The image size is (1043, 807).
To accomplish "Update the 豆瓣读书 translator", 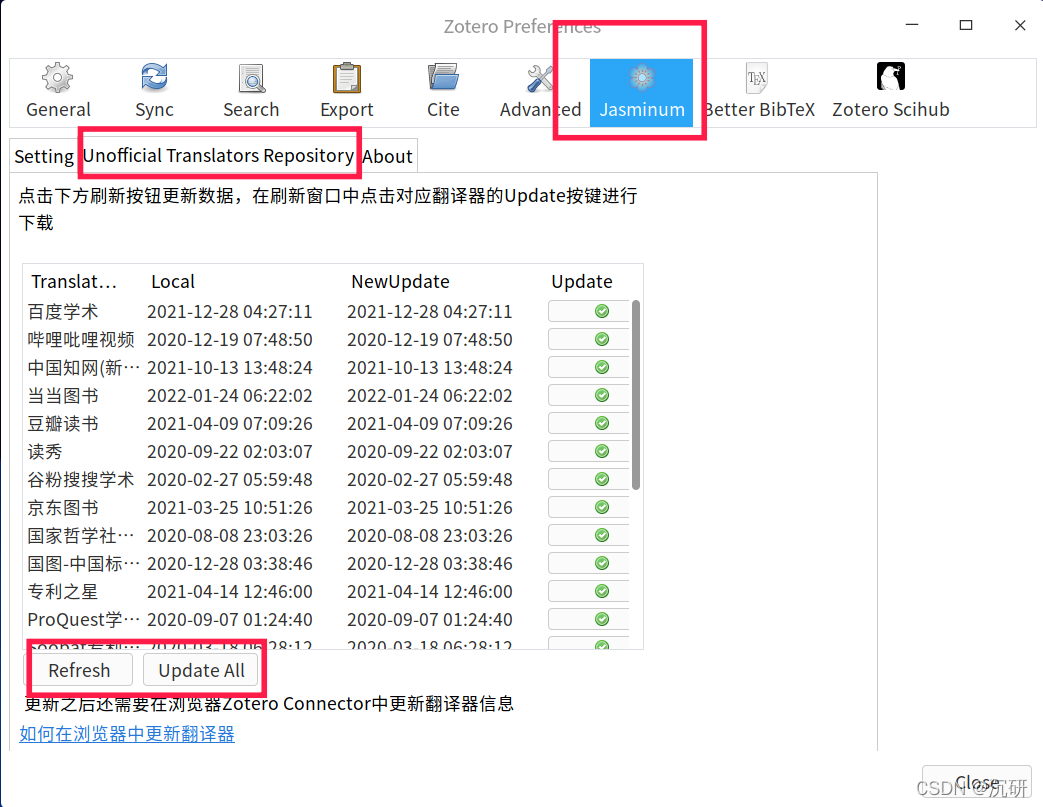I will tap(588, 423).
